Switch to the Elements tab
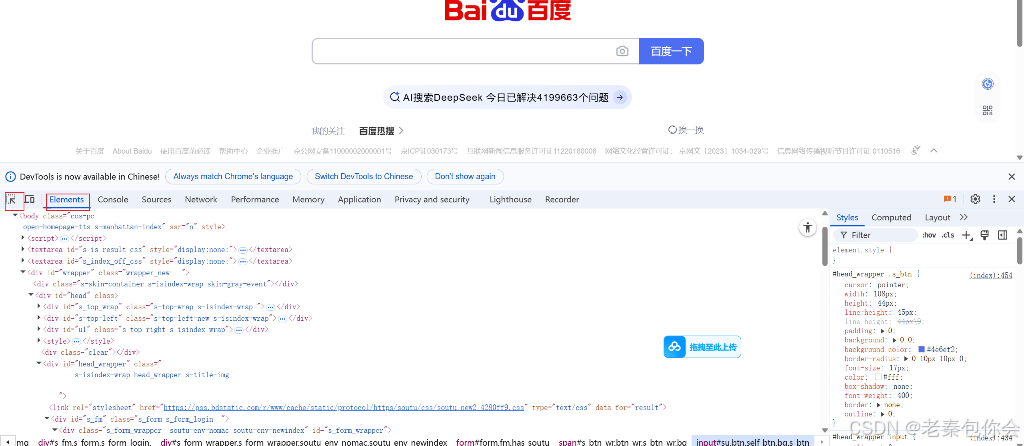This screenshot has width=1024, height=446. click(67, 199)
